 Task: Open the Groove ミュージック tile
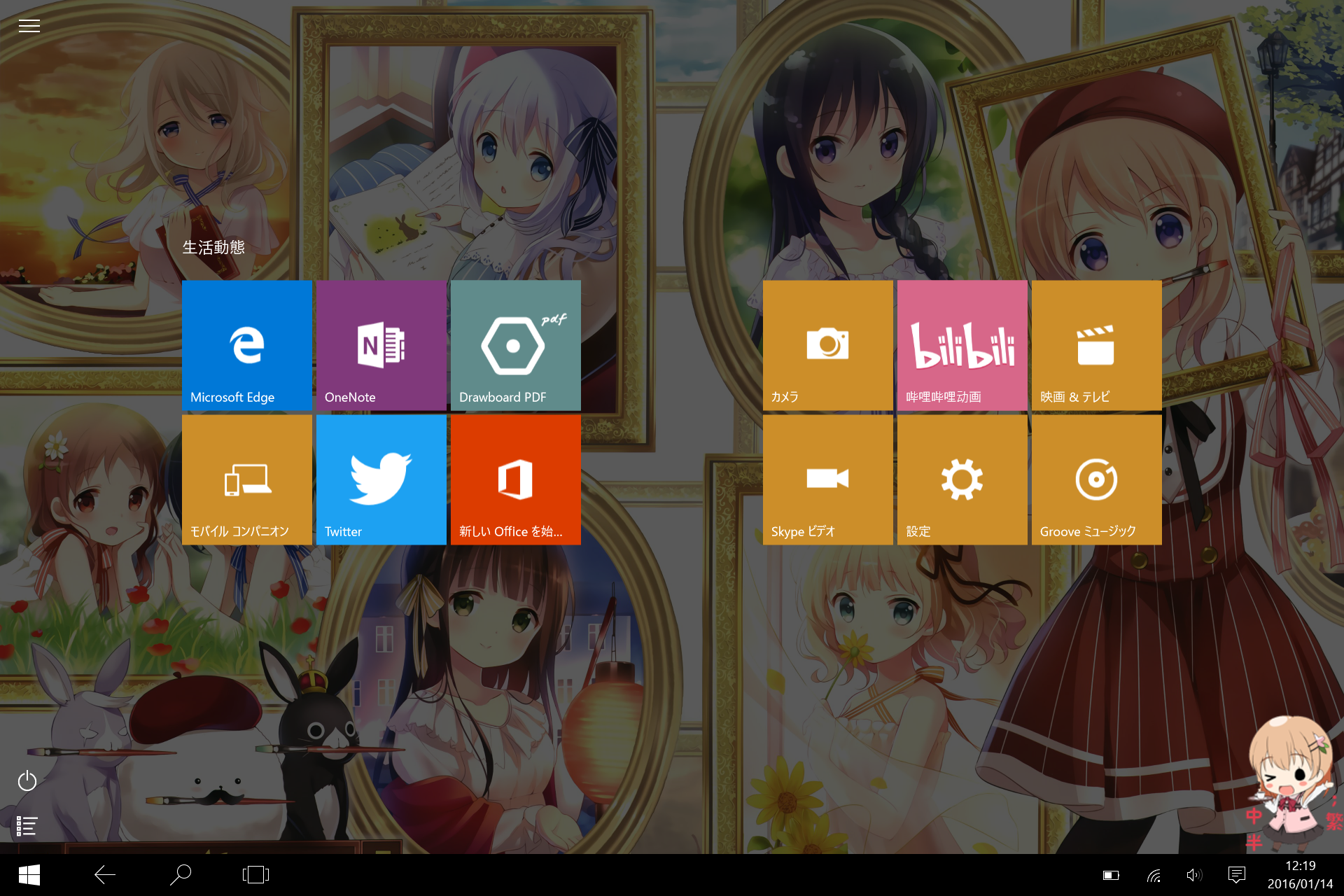click(1096, 479)
